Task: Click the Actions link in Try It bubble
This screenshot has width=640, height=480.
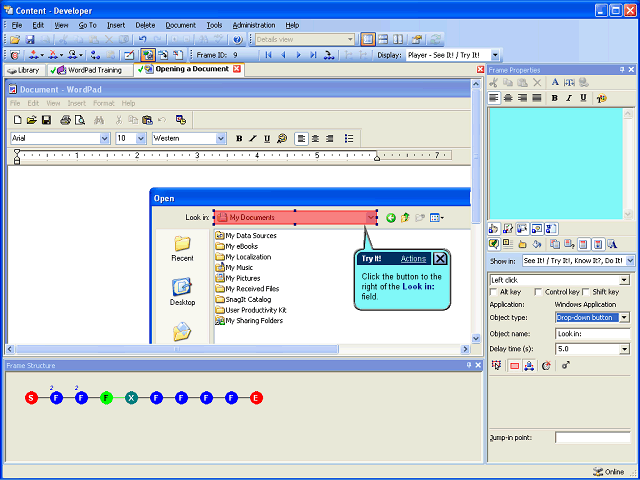Action: pos(413,259)
